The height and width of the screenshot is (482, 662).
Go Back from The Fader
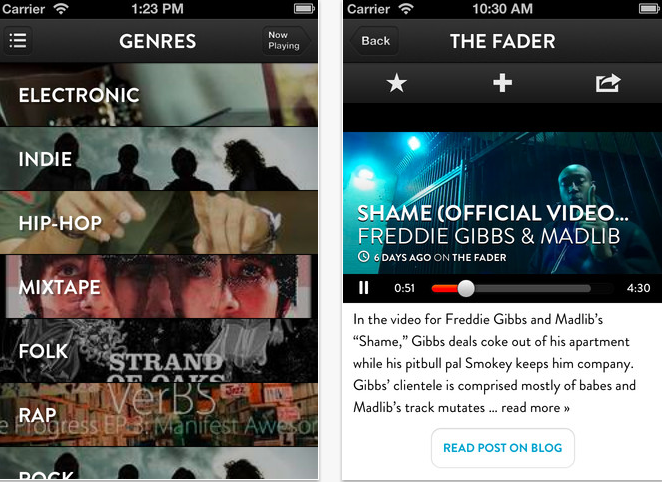[374, 41]
